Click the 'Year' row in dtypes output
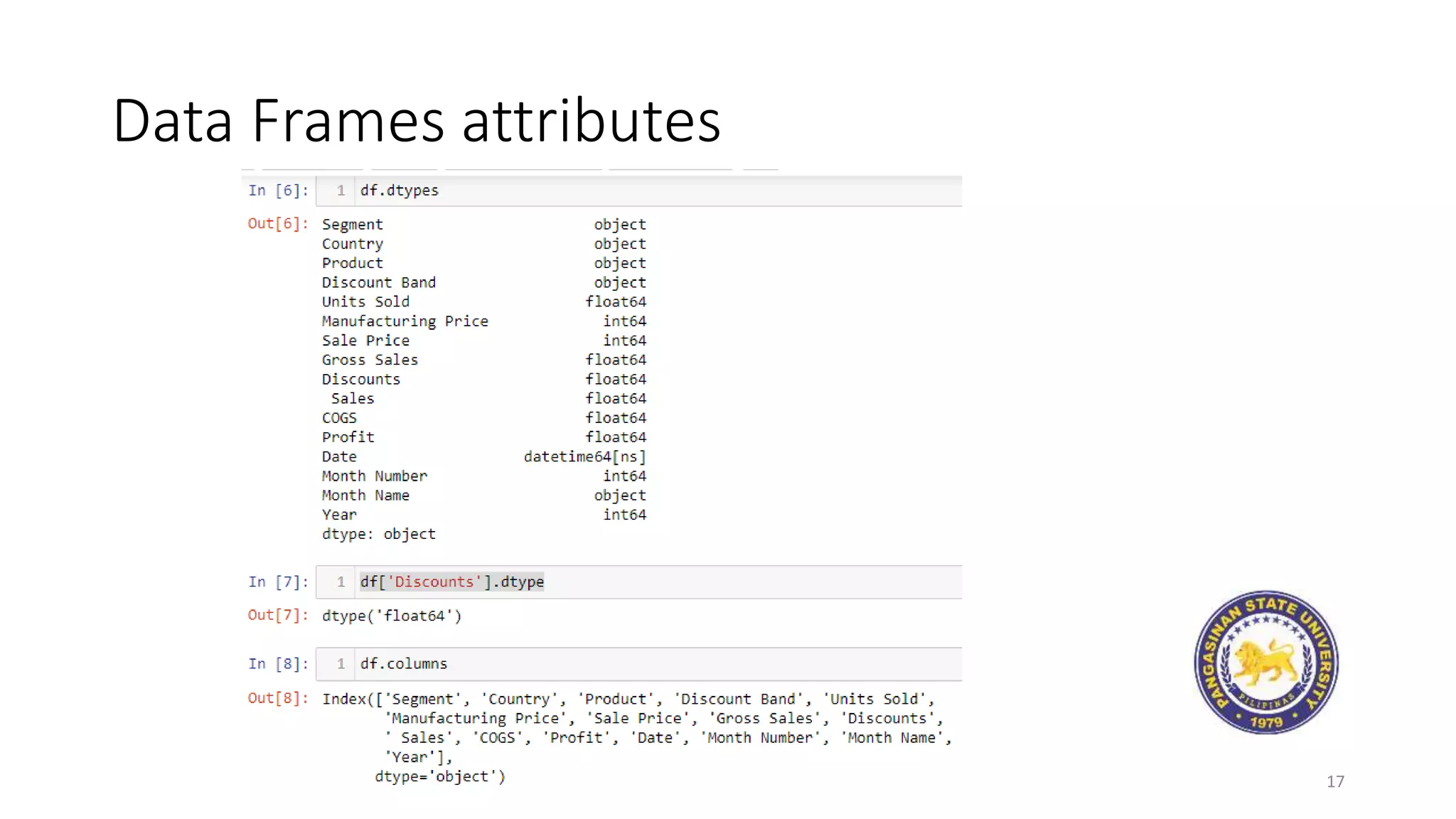 click(484, 515)
